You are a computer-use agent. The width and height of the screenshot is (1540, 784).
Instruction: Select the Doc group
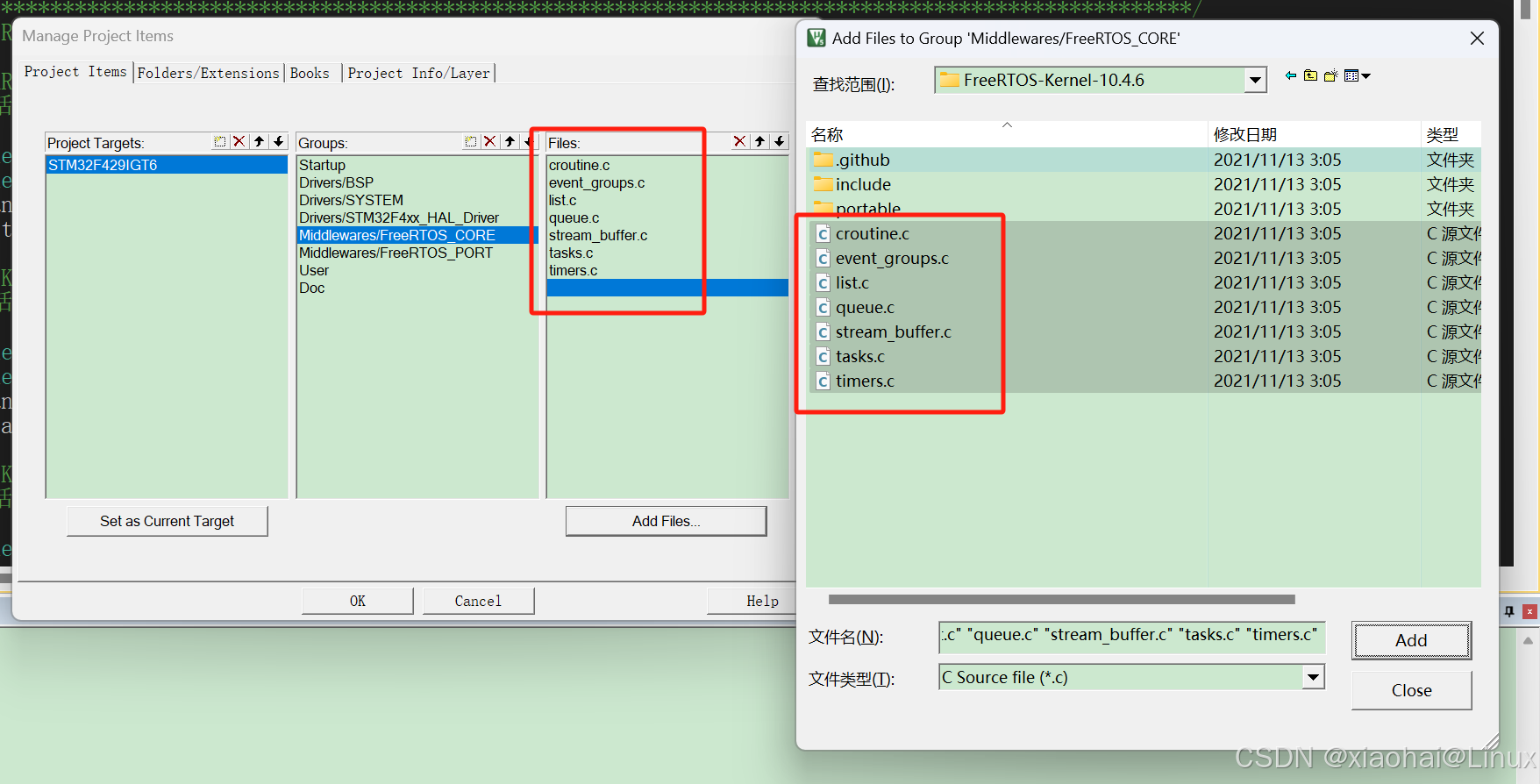coord(311,288)
